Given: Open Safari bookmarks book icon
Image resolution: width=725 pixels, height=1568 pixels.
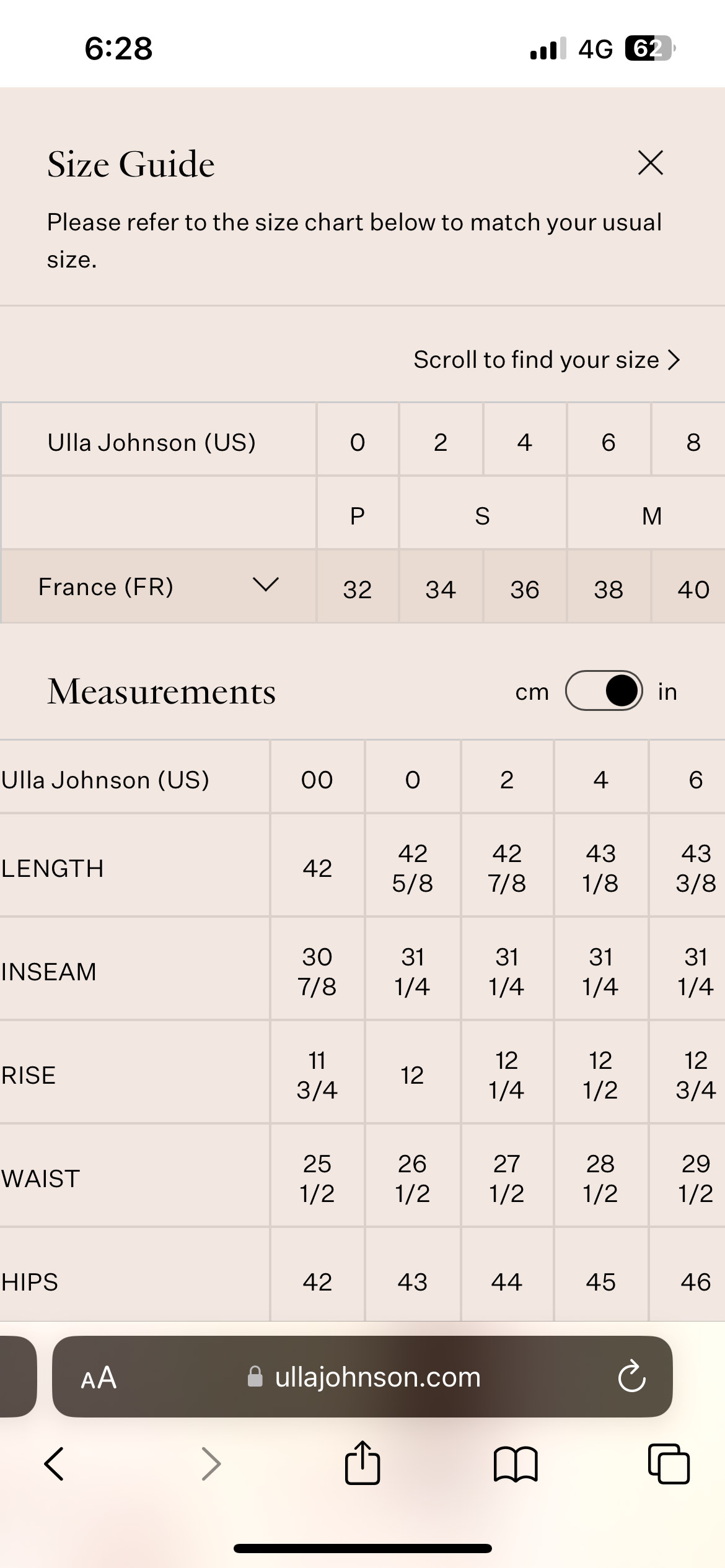Looking at the screenshot, I should pyautogui.click(x=516, y=1465).
